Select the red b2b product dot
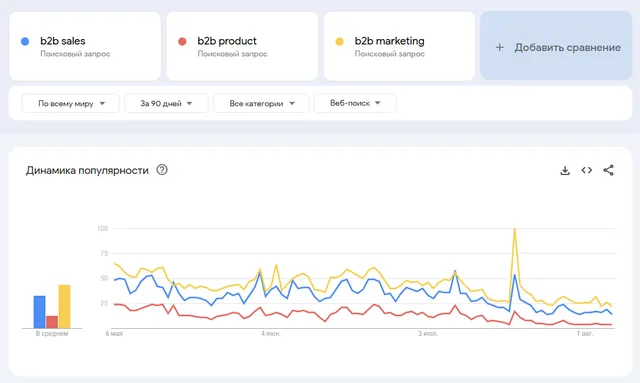The width and height of the screenshot is (640, 383). click(x=182, y=41)
